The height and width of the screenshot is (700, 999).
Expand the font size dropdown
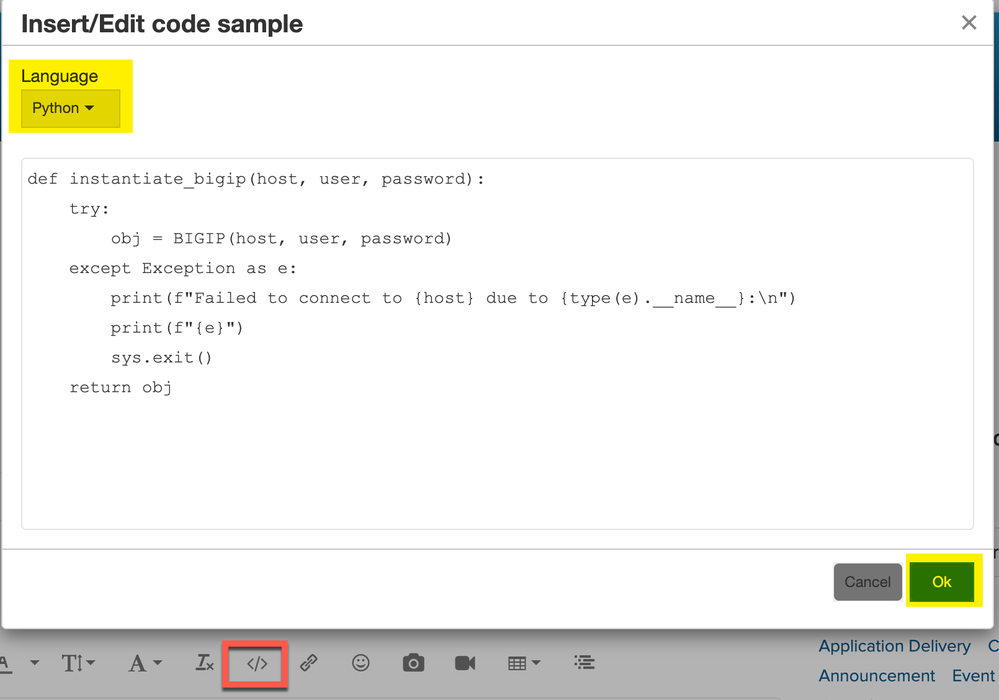point(79,663)
